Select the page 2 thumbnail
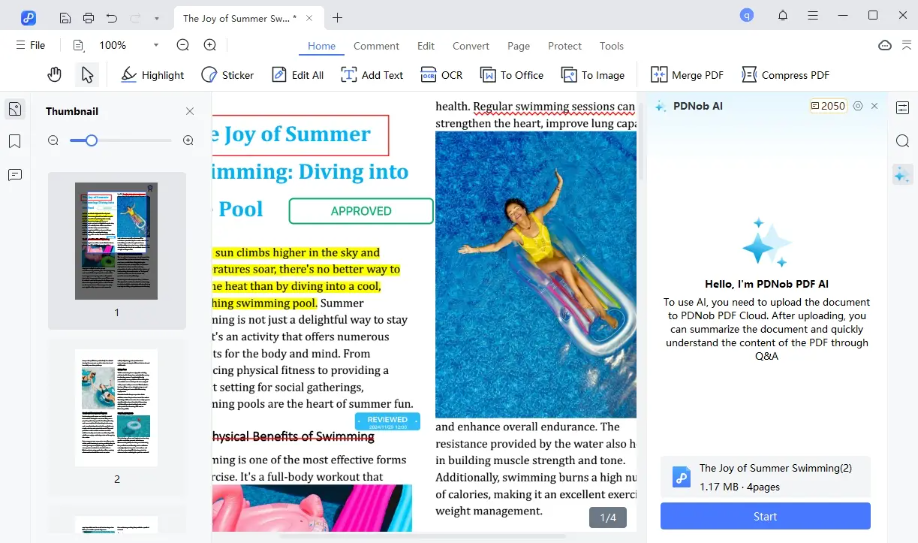This screenshot has height=543, width=918. (x=116, y=407)
